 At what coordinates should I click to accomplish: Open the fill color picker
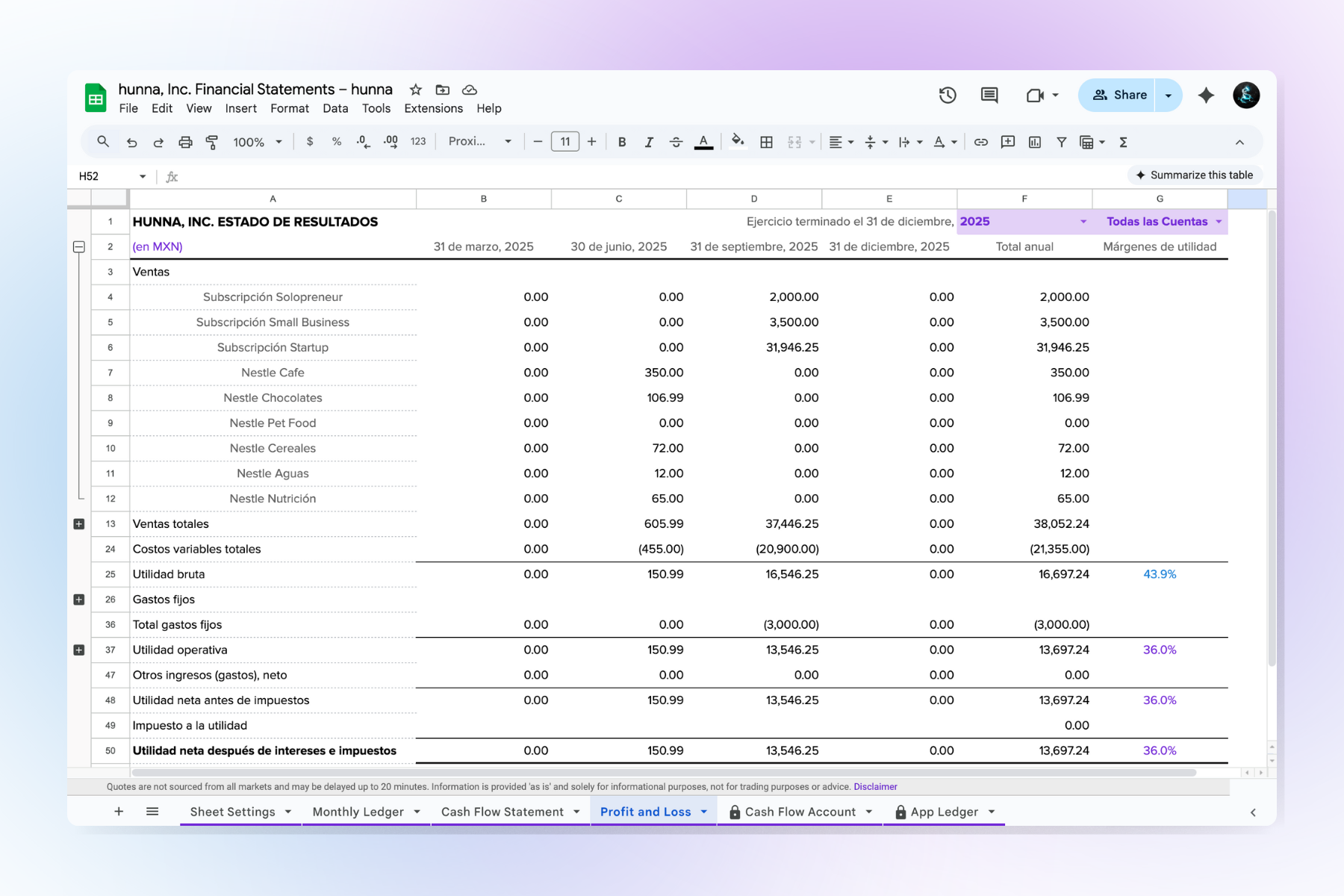pos(738,142)
